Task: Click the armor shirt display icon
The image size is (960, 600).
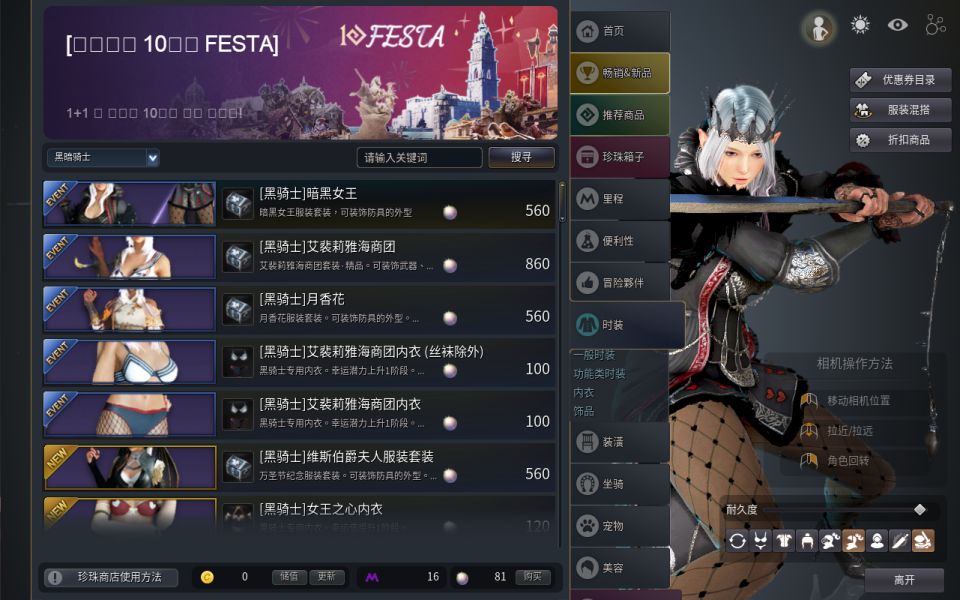Action: [784, 541]
